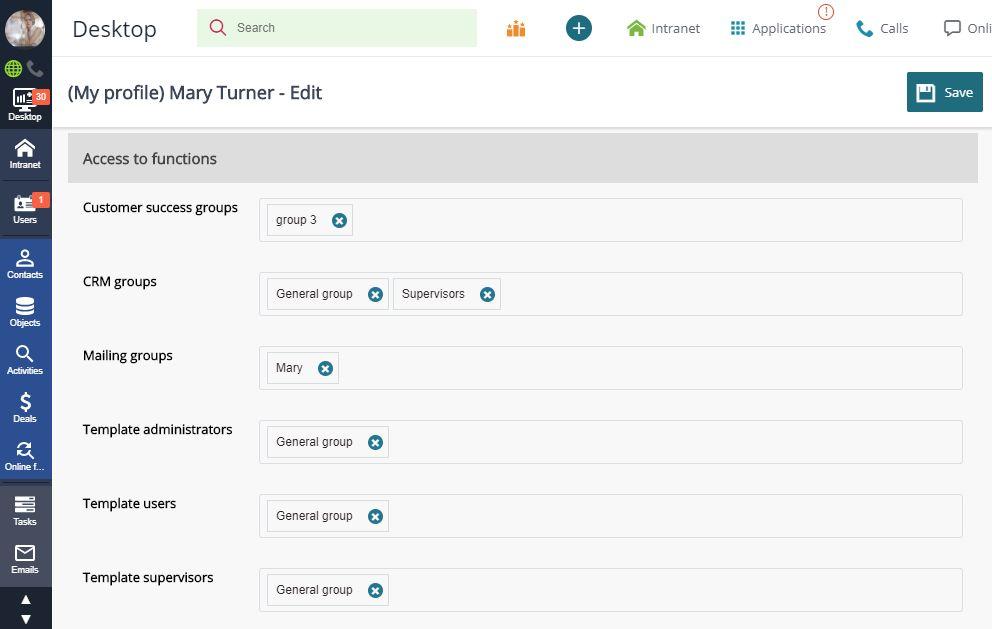Click the sidebar up arrow
This screenshot has width=992, height=629.
(26, 599)
